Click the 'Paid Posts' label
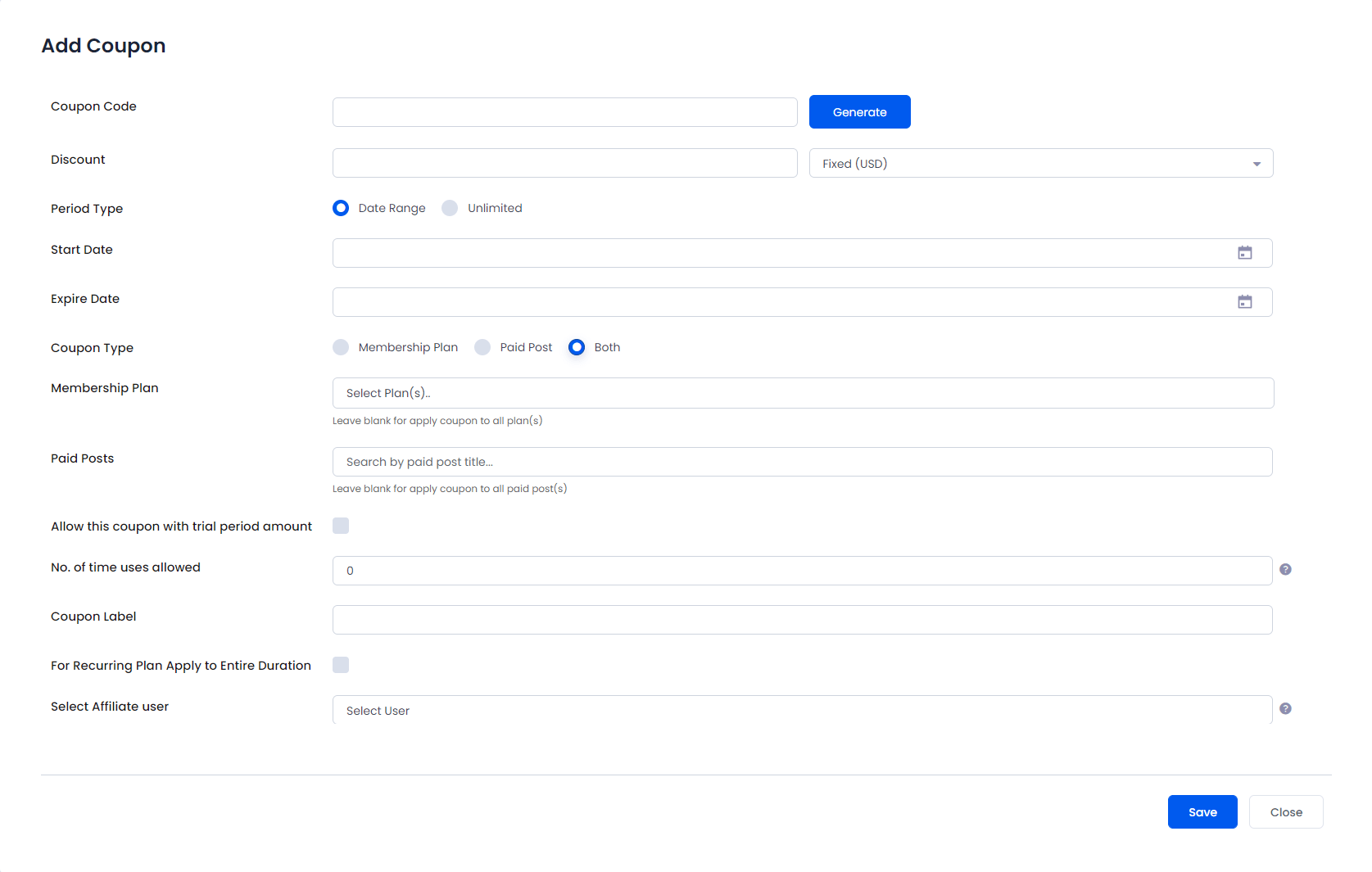The height and width of the screenshot is (872, 1372). 82,459
